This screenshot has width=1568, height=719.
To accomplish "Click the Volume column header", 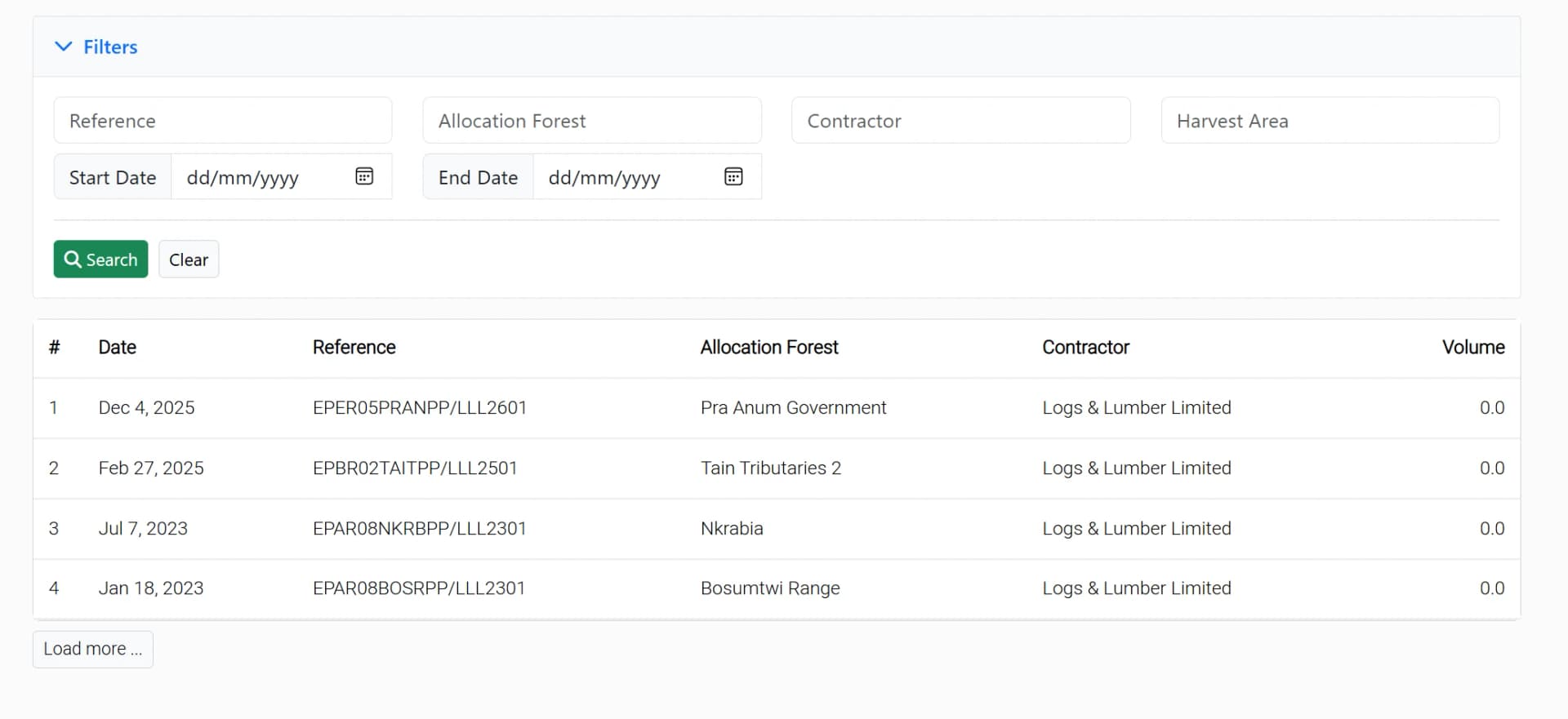I will [x=1473, y=348].
